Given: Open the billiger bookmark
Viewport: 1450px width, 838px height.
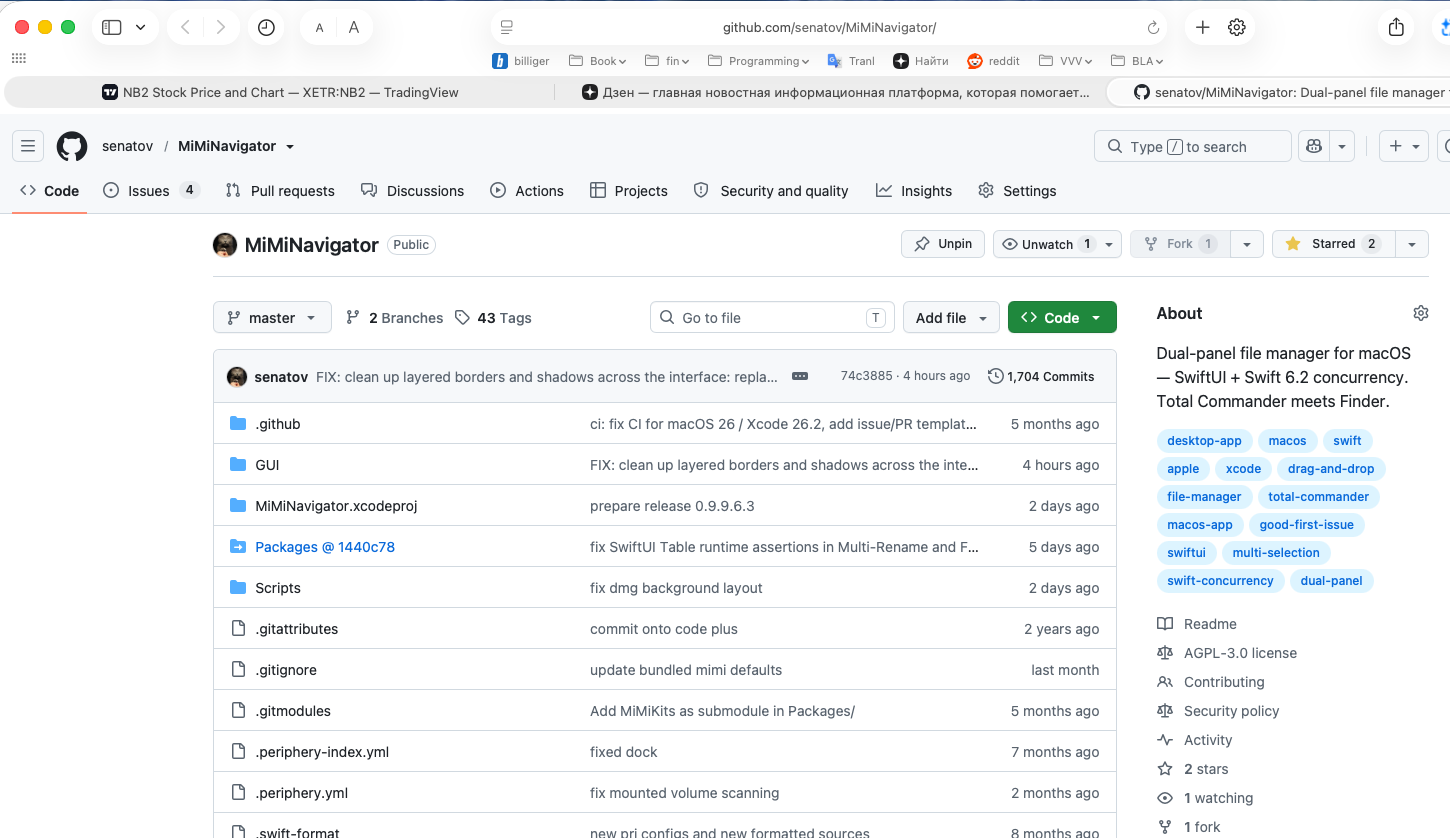Looking at the screenshot, I should click(x=521, y=61).
